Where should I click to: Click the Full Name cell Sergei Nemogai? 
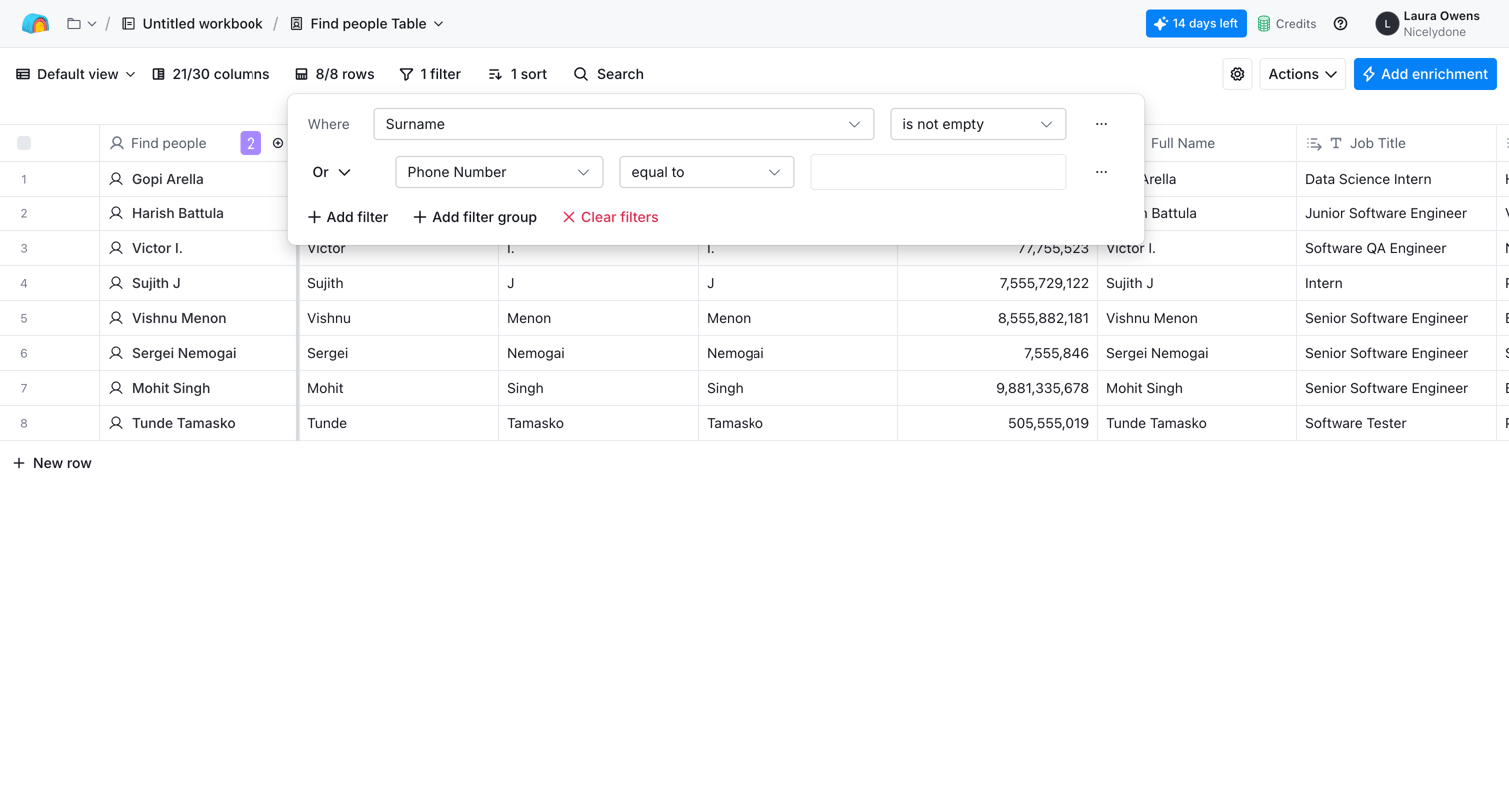1198,353
